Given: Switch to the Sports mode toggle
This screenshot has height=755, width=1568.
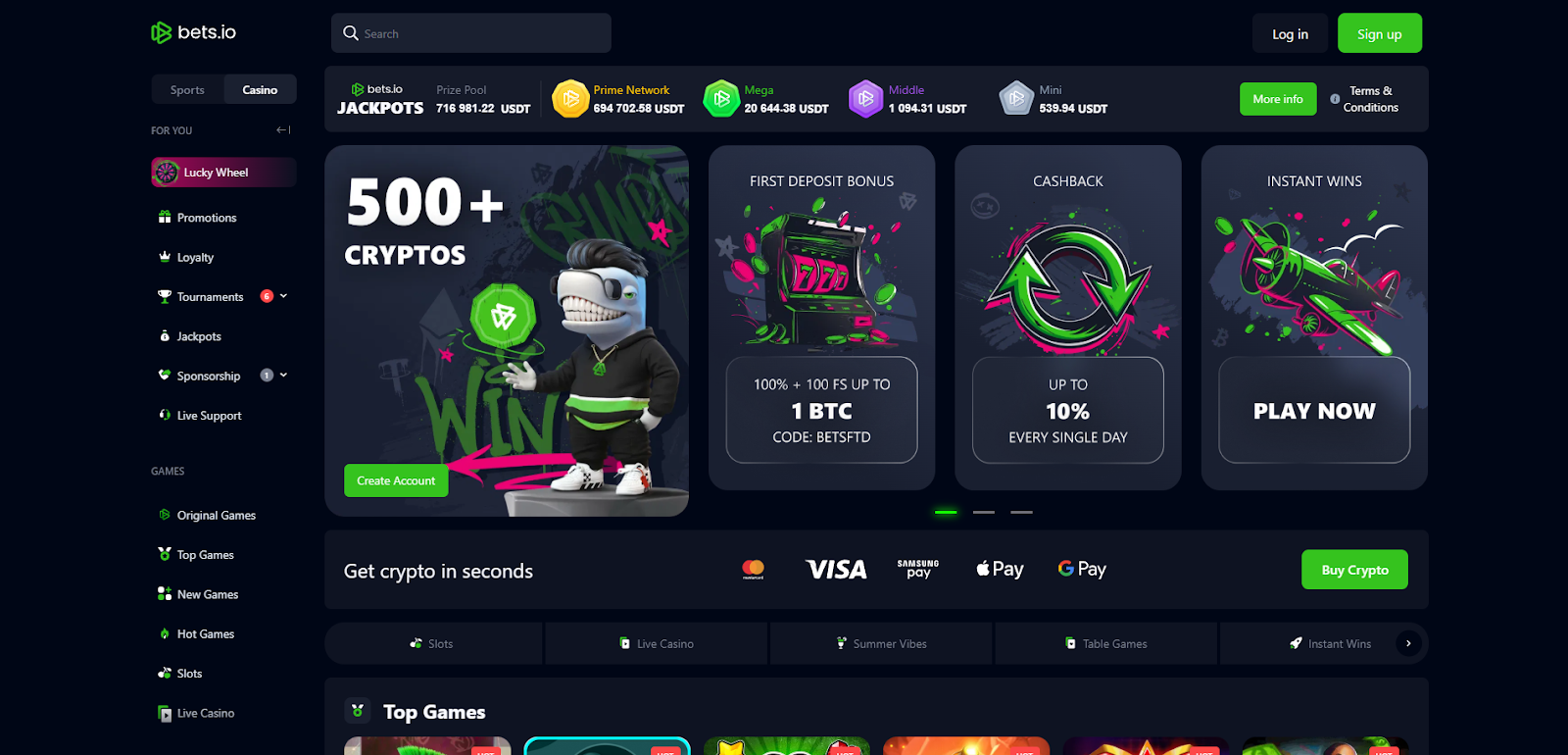Looking at the screenshot, I should (187, 89).
